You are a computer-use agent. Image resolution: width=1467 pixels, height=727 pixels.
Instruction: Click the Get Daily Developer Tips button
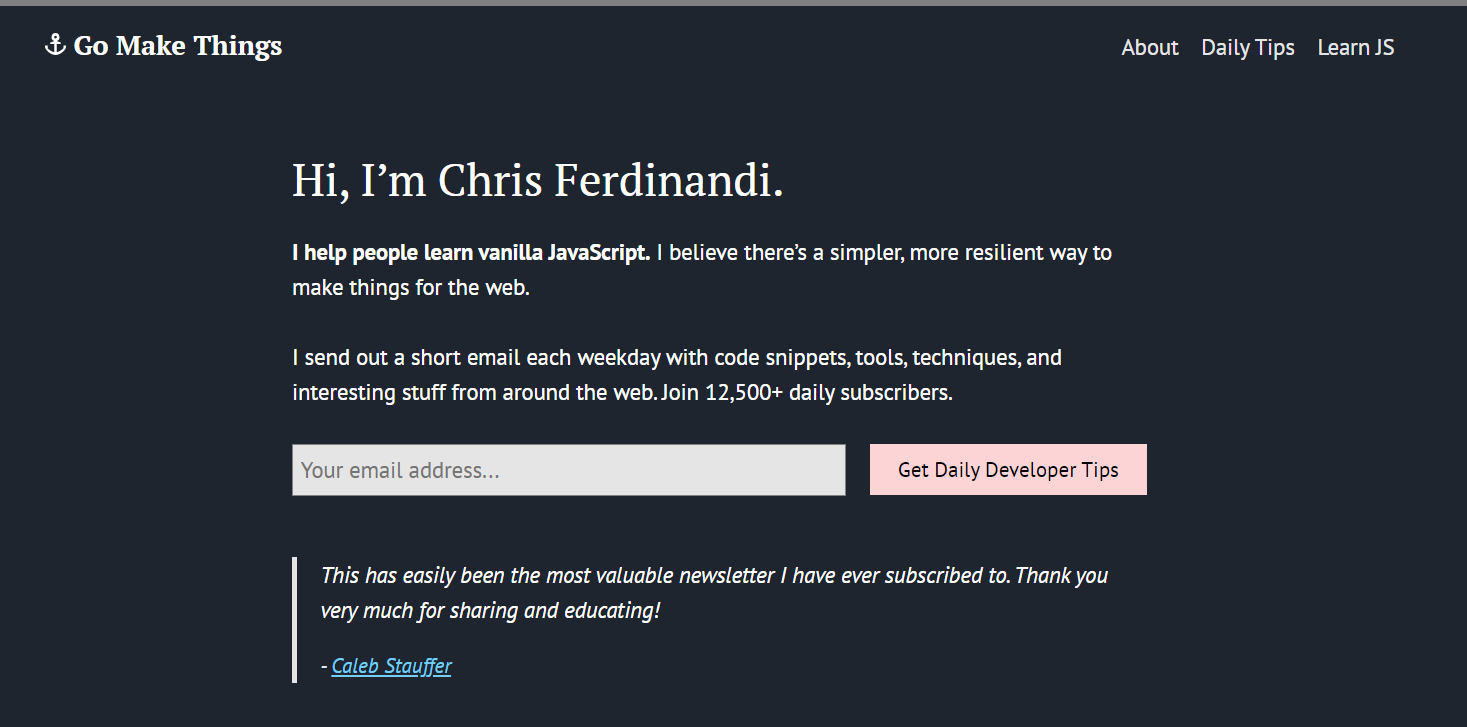tap(1008, 470)
